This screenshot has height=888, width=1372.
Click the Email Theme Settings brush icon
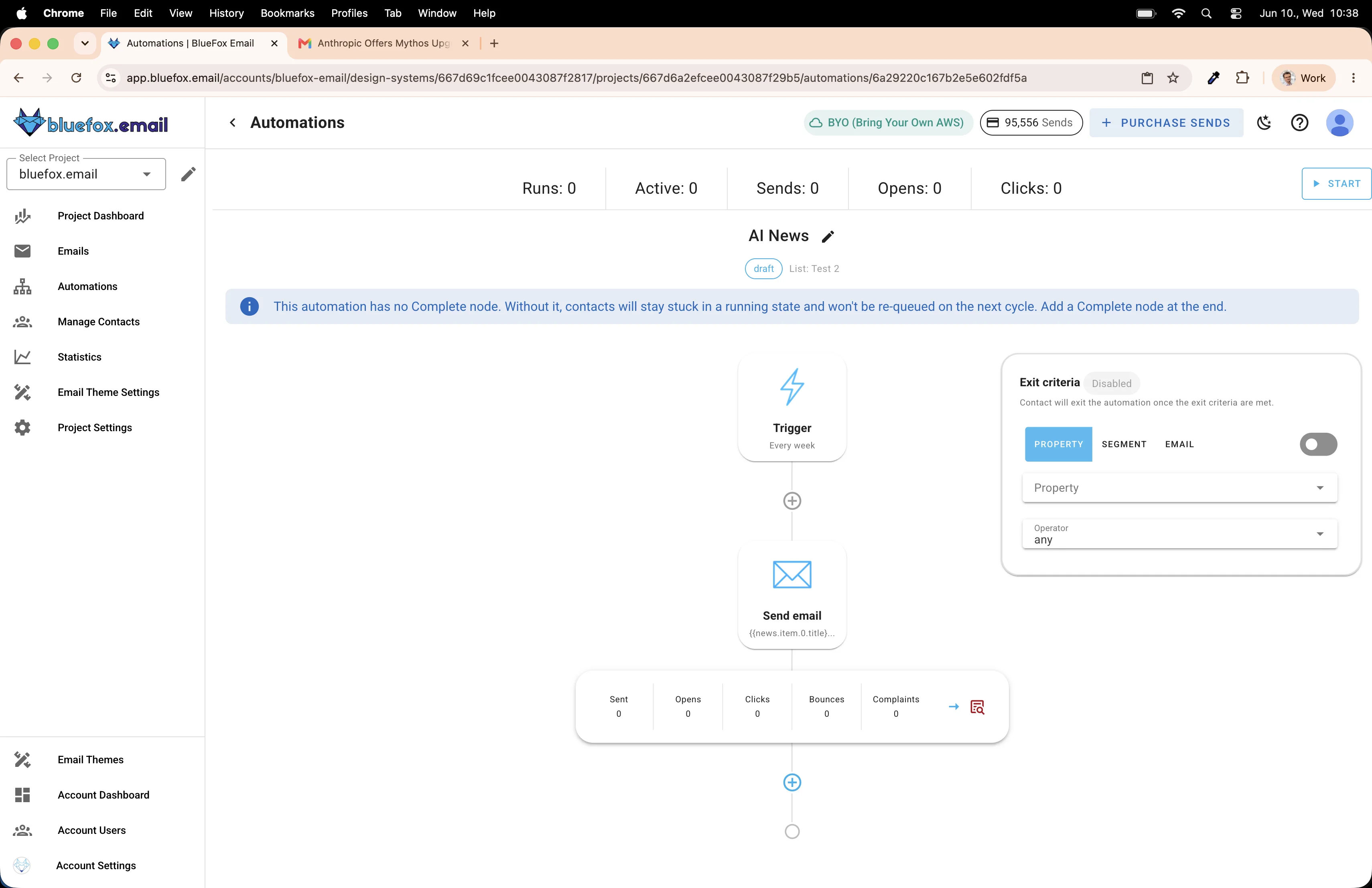[22, 392]
